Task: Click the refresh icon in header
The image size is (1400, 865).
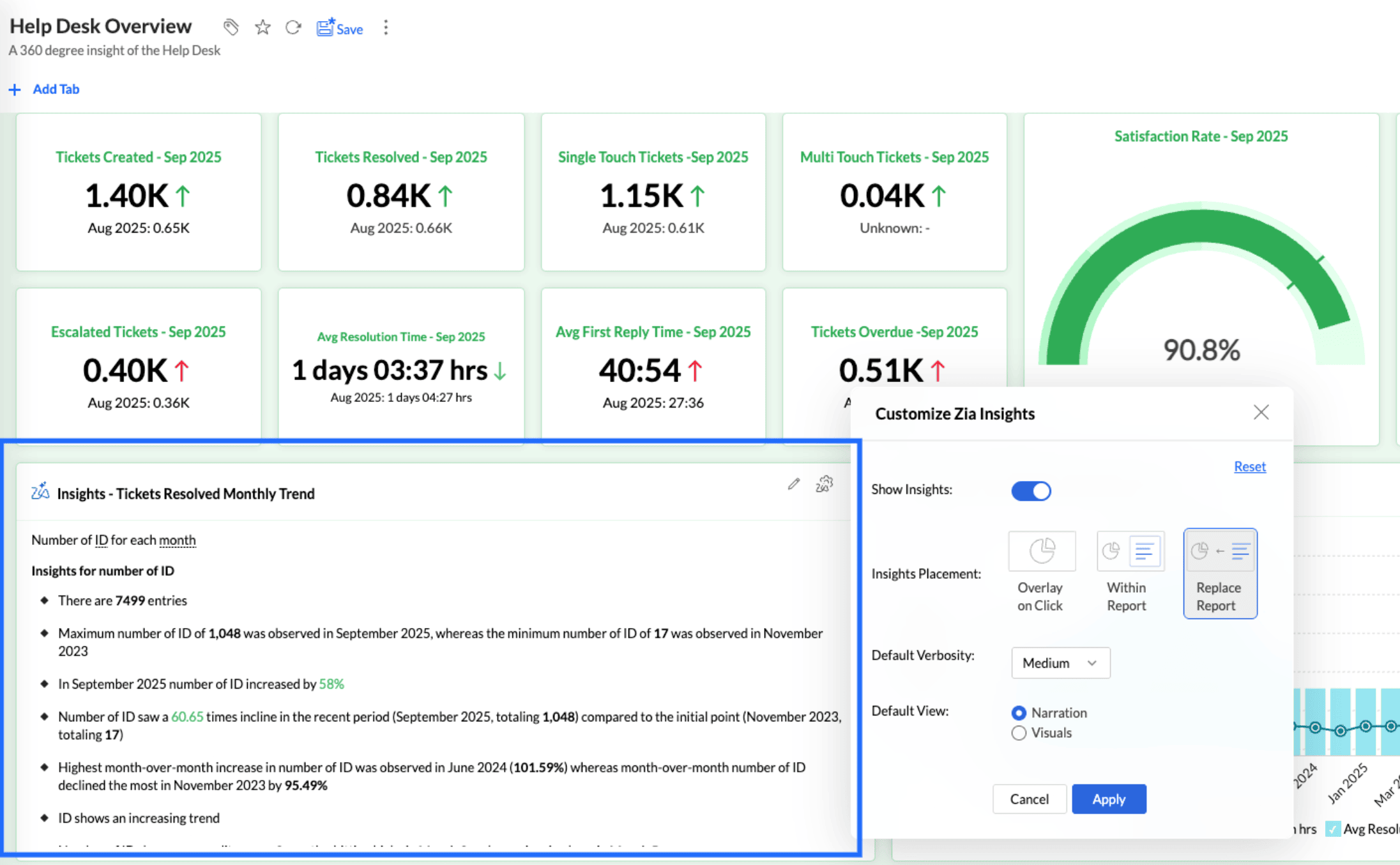Action: click(x=293, y=27)
